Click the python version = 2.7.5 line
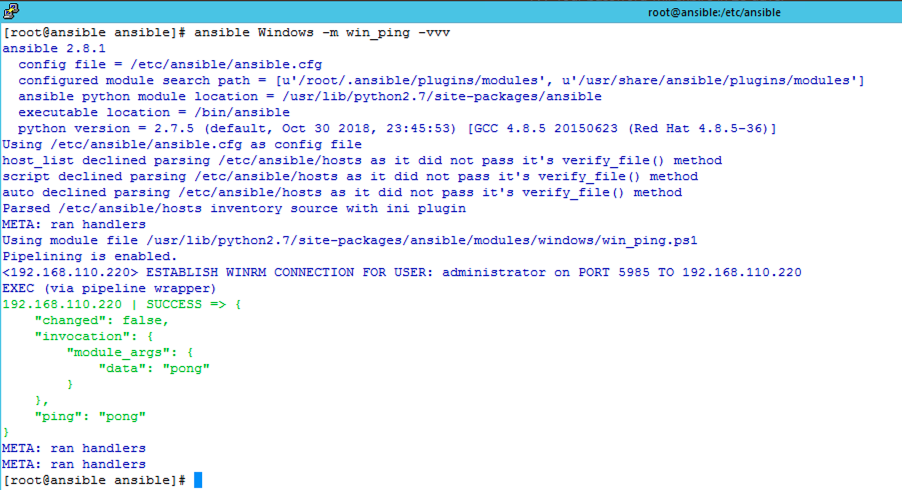Screen dimensions: 902x490 coord(396,128)
